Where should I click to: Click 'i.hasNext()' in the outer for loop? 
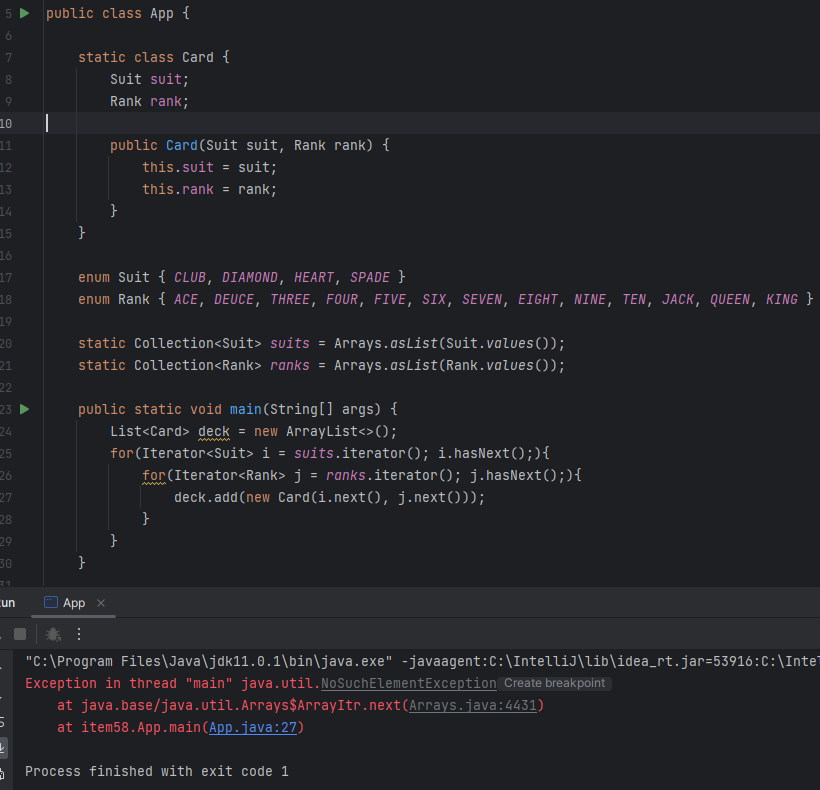482,453
